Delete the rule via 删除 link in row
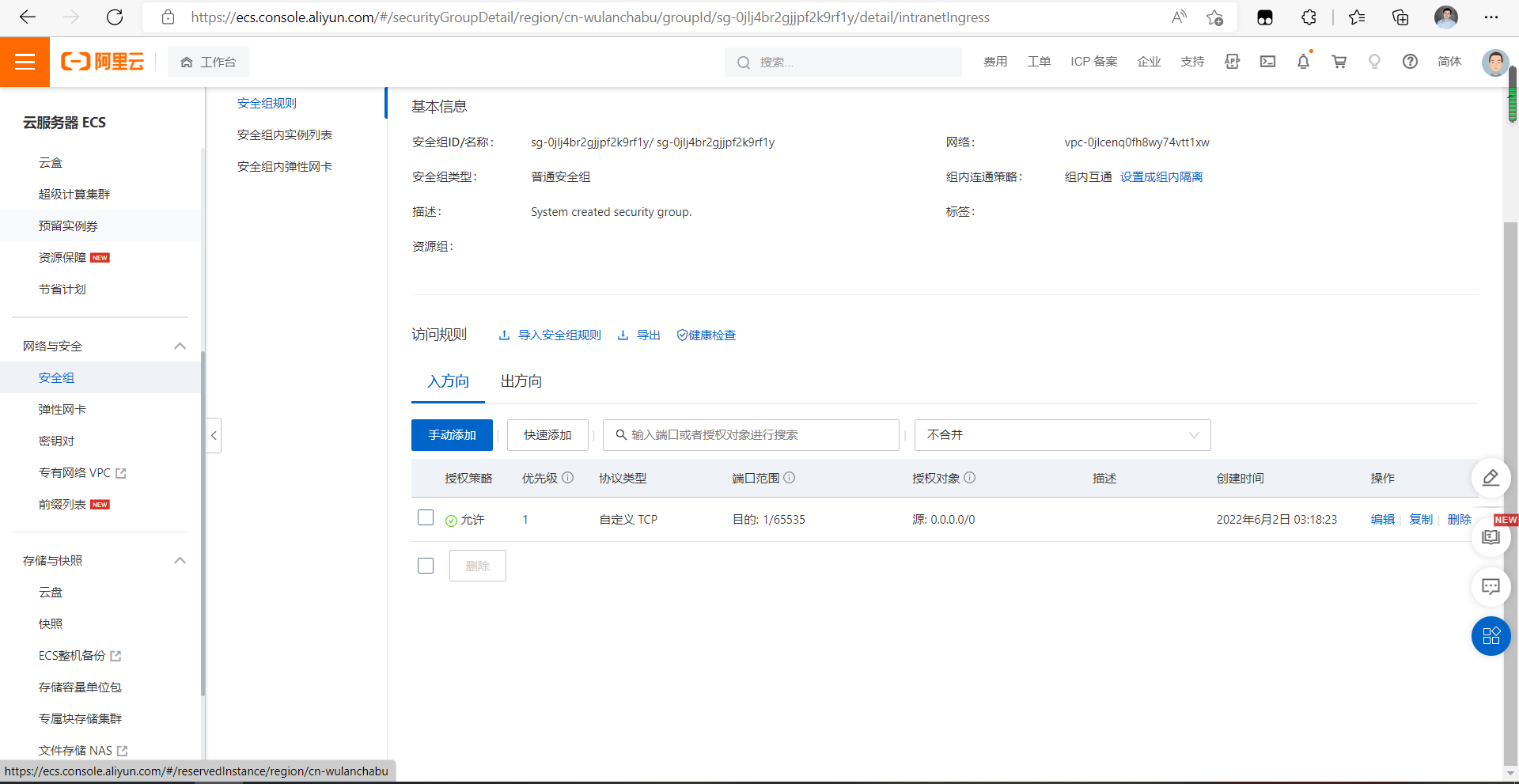 pos(1459,520)
